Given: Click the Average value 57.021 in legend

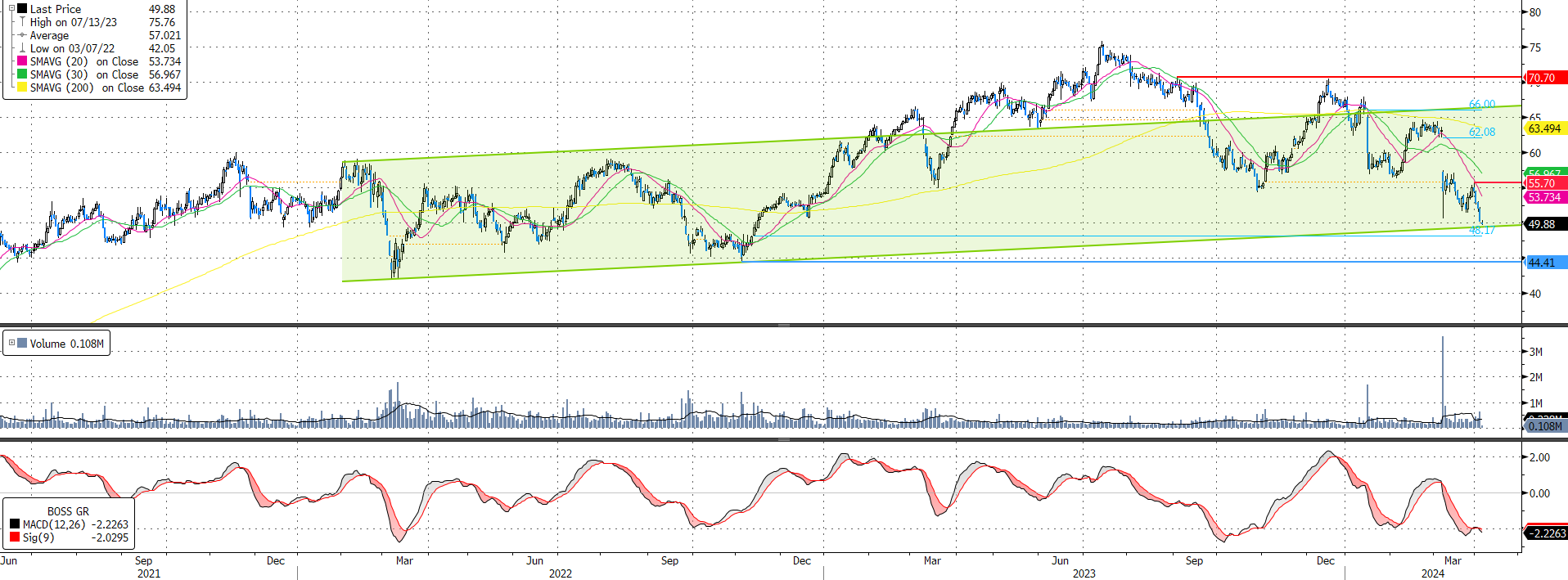Looking at the screenshot, I should click(164, 35).
